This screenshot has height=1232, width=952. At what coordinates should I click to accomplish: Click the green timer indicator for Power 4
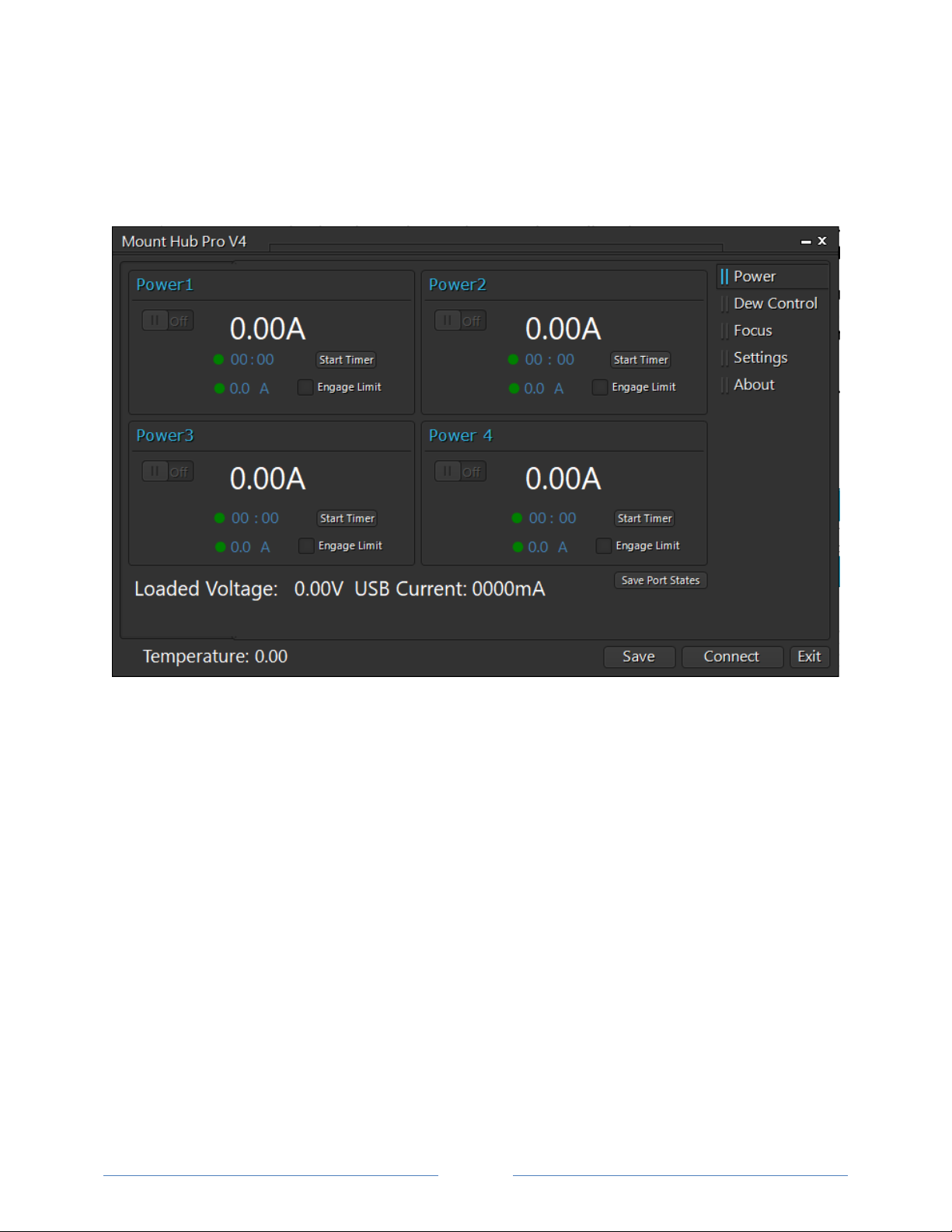pyautogui.click(x=518, y=518)
